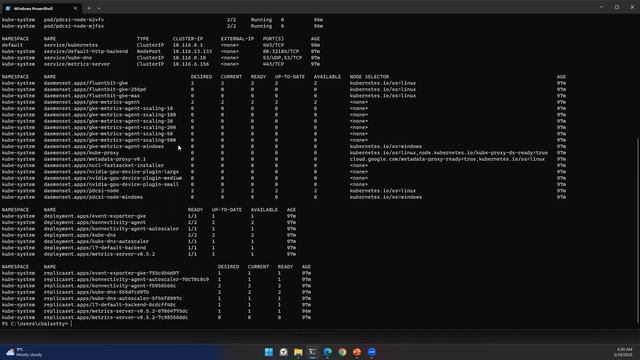
Task: Click service/metrics-server text
Action: pos(77,64)
